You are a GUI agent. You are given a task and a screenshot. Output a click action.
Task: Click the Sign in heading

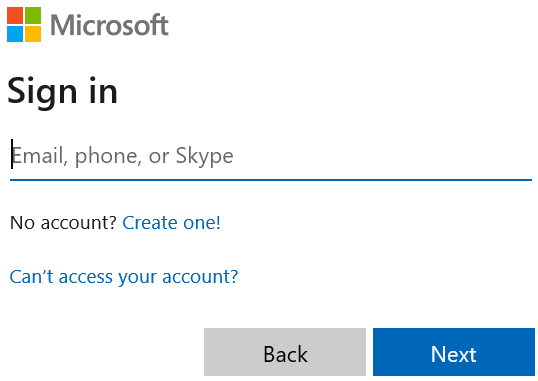62,91
